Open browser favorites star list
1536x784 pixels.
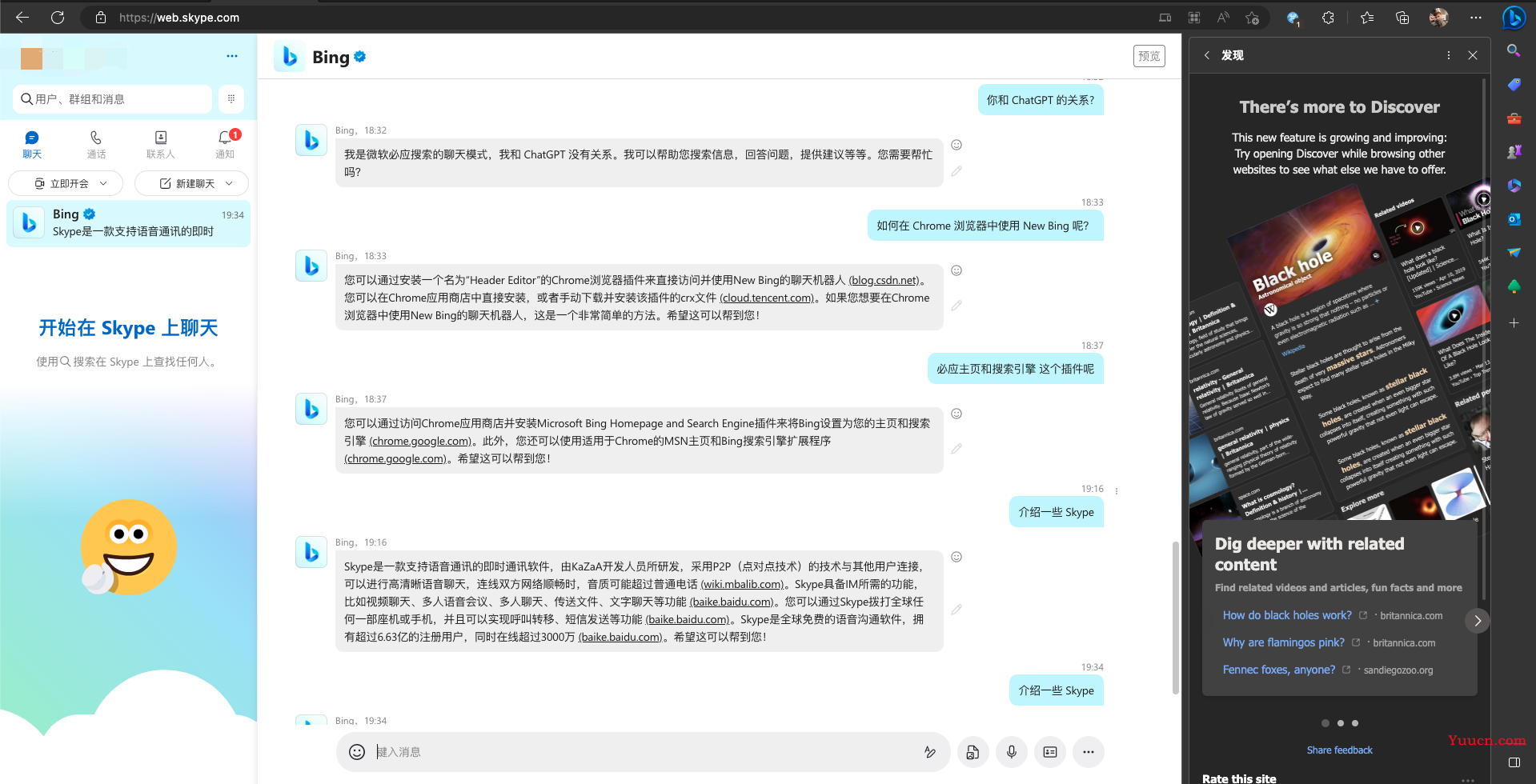1367,17
